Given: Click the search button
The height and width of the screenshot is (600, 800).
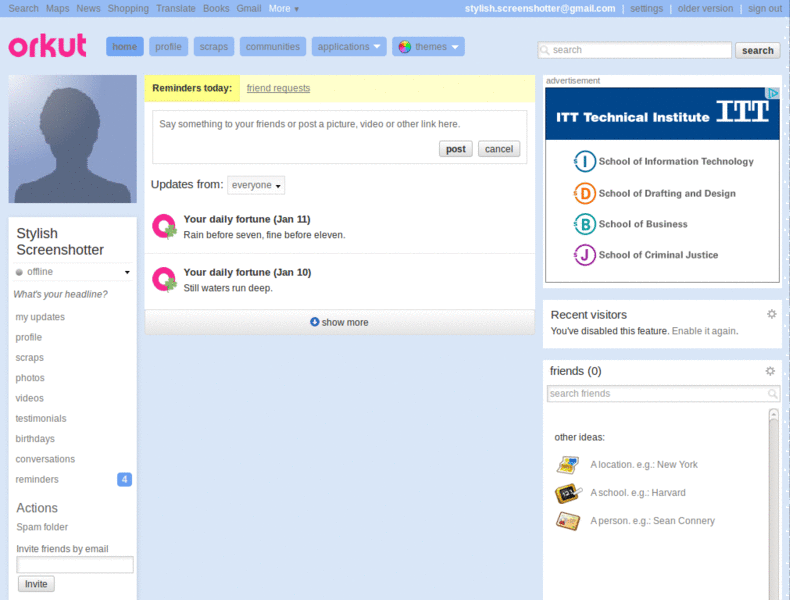Looking at the screenshot, I should click(758, 51).
